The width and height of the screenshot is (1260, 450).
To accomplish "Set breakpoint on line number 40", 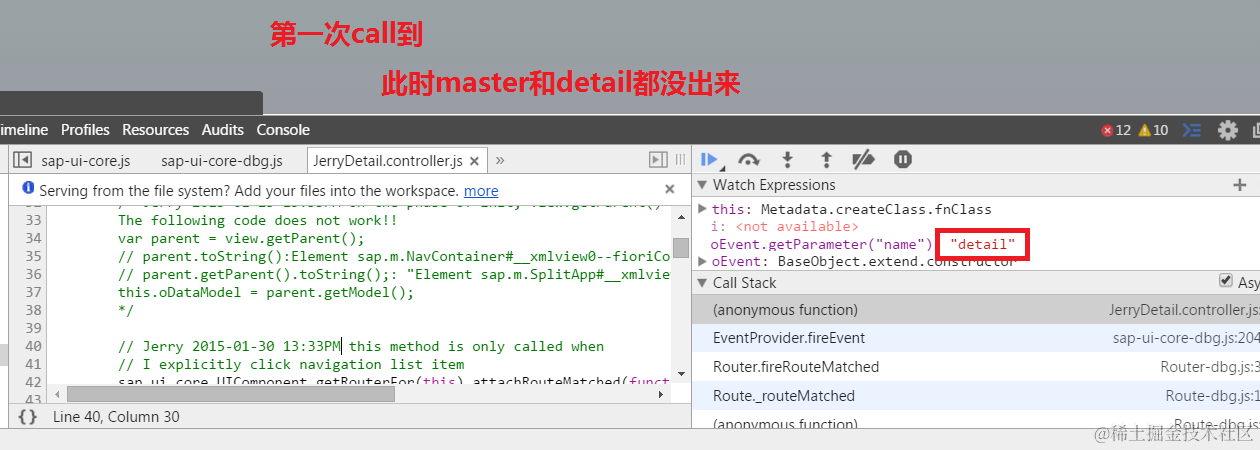I will pyautogui.click(x=33, y=347).
